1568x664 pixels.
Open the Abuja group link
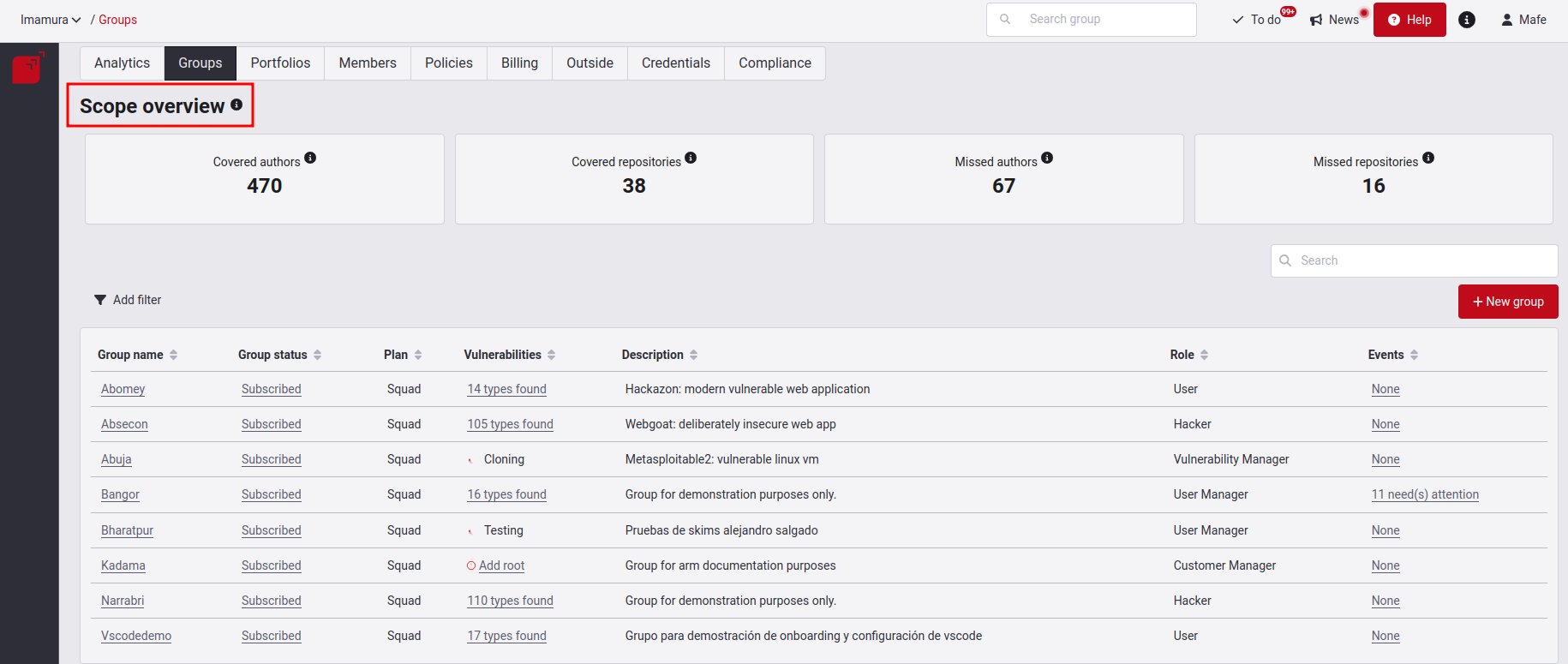(117, 459)
